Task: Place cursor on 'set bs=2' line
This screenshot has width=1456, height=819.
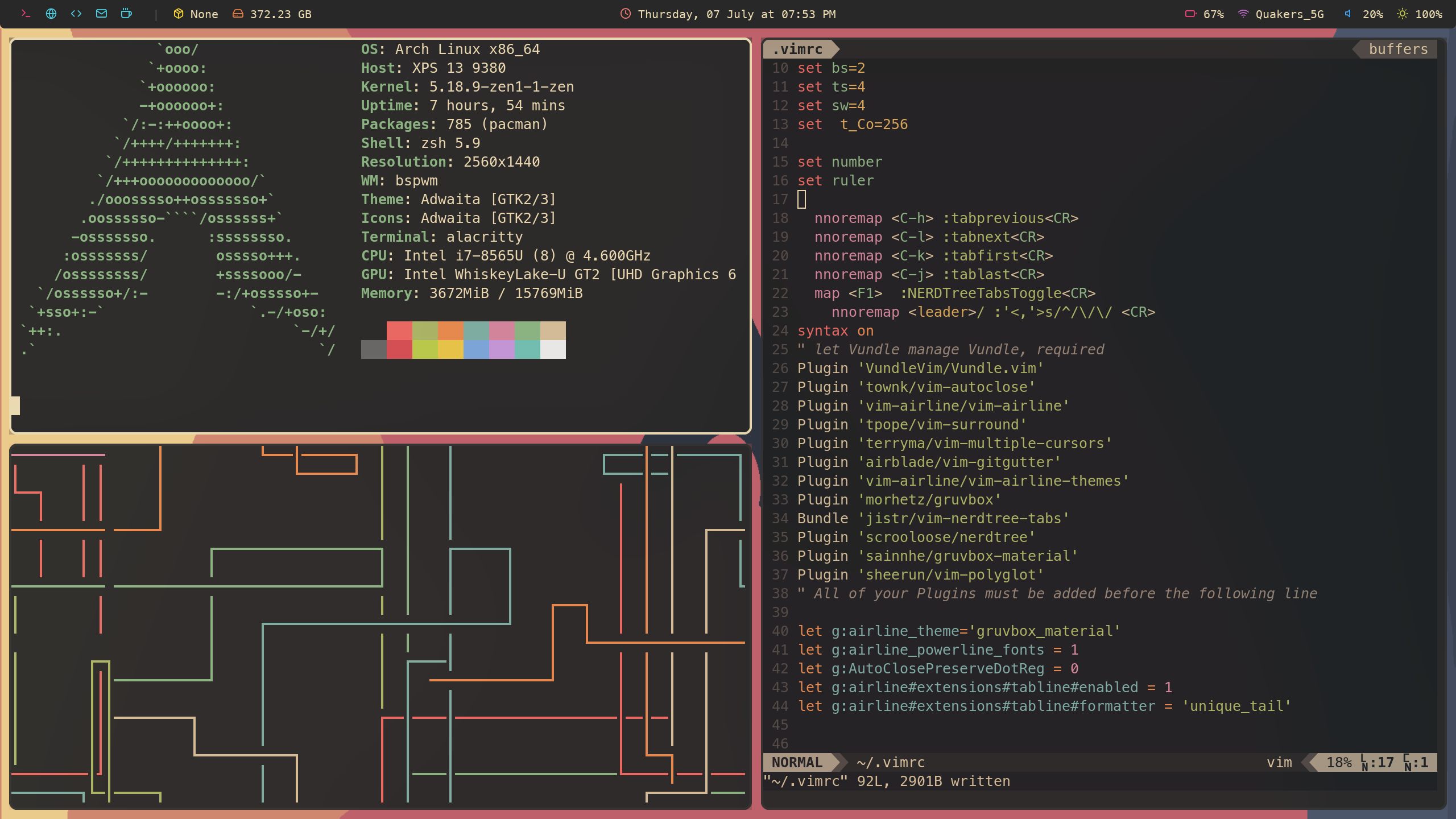Action: point(831,68)
